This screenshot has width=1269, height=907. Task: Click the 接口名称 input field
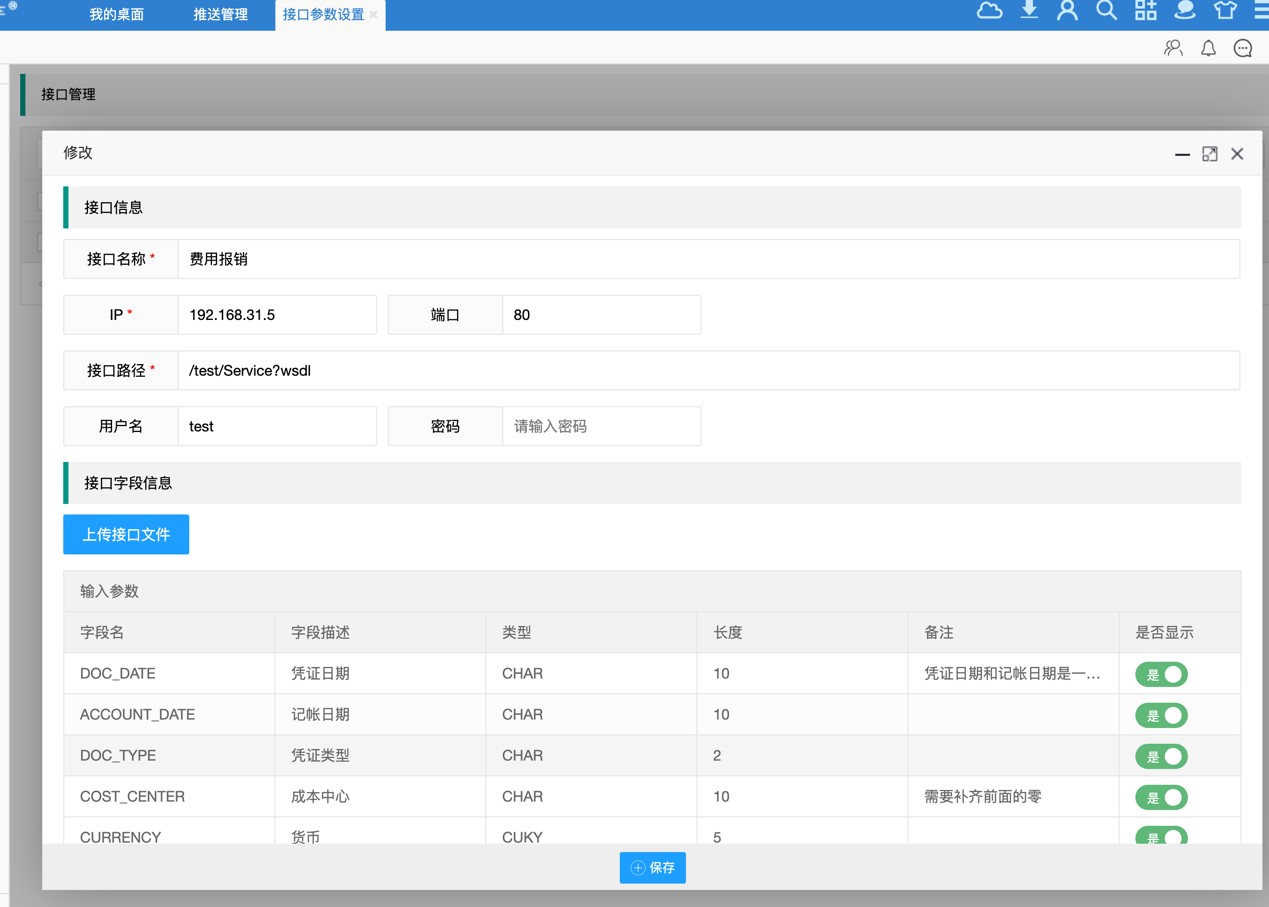[708, 259]
